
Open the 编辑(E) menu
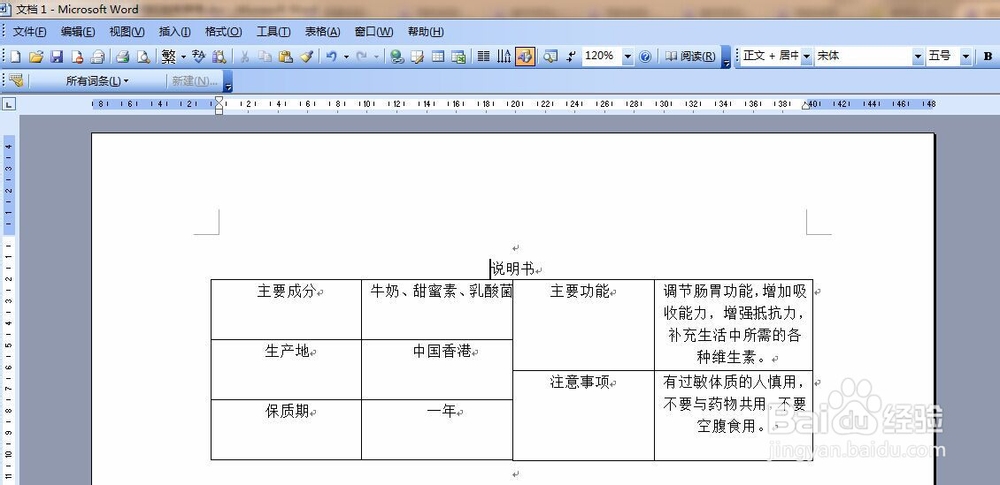78,32
